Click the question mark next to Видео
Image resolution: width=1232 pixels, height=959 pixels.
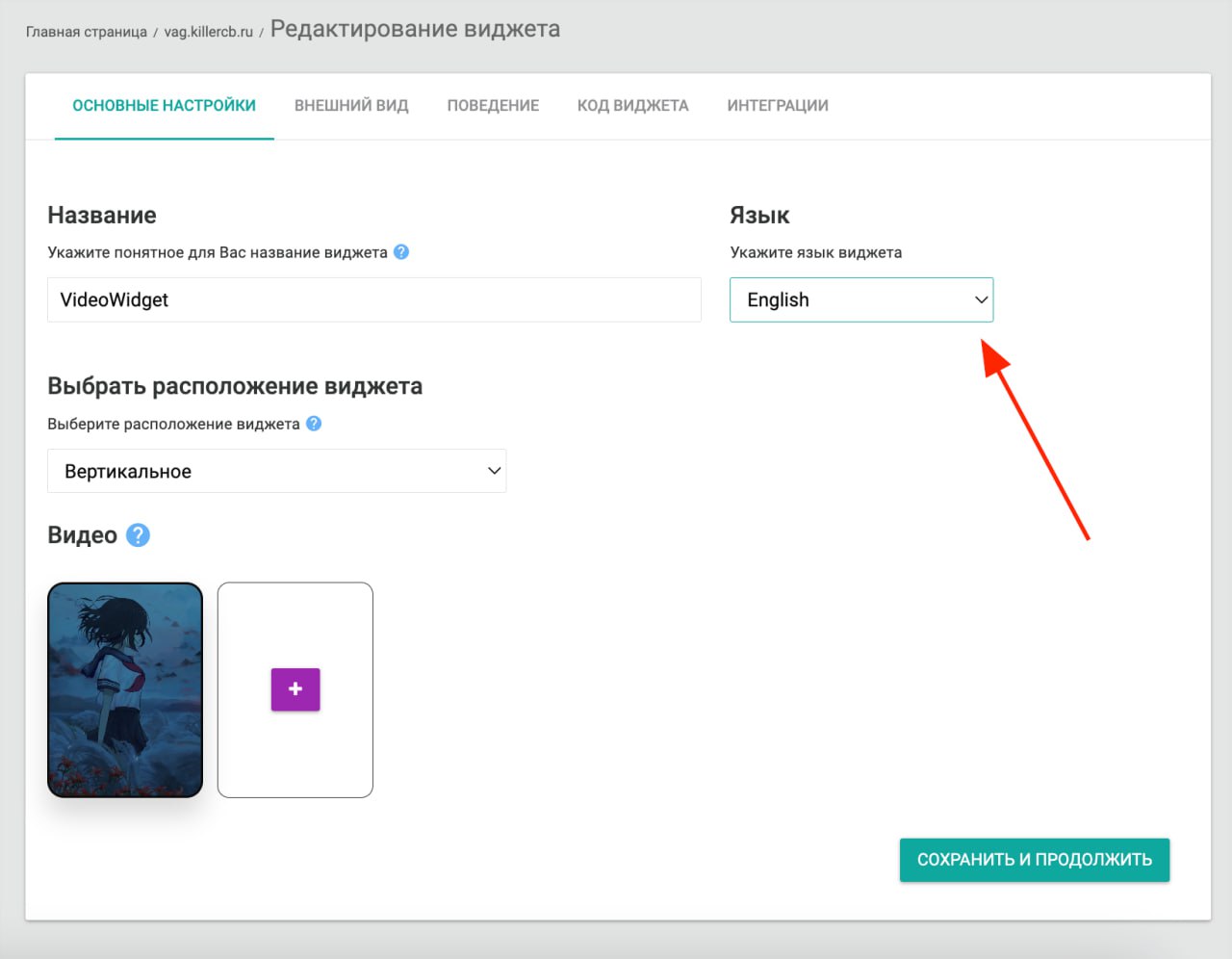pyautogui.click(x=138, y=535)
